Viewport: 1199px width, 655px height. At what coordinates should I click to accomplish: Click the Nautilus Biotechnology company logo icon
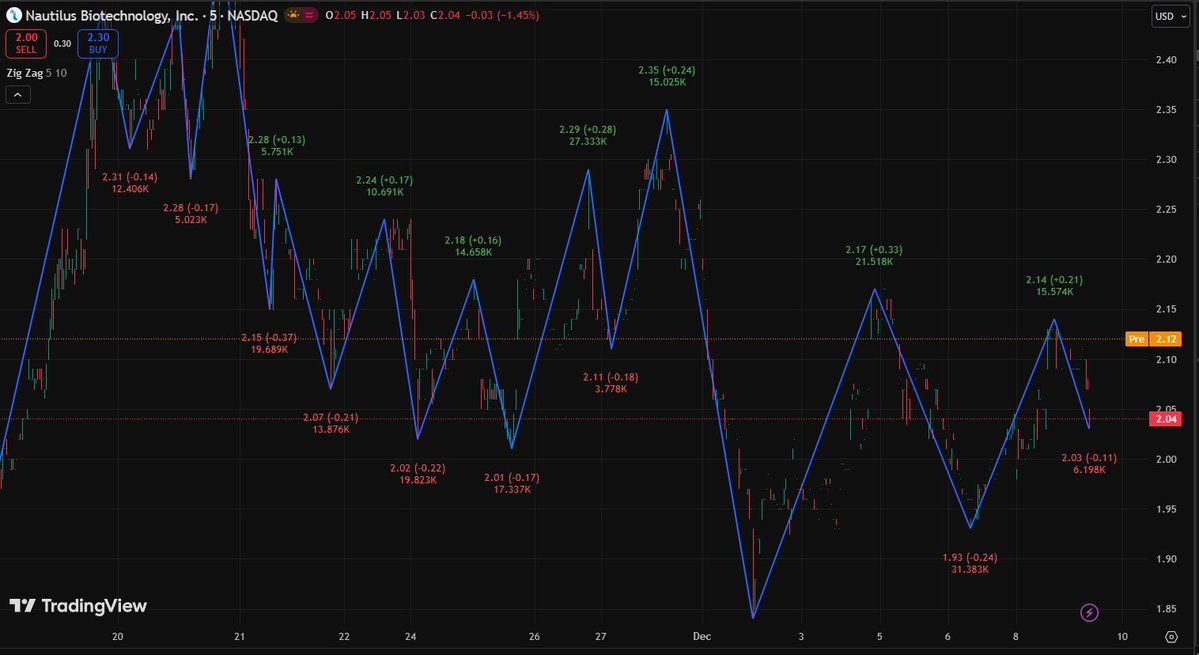click(x=14, y=15)
